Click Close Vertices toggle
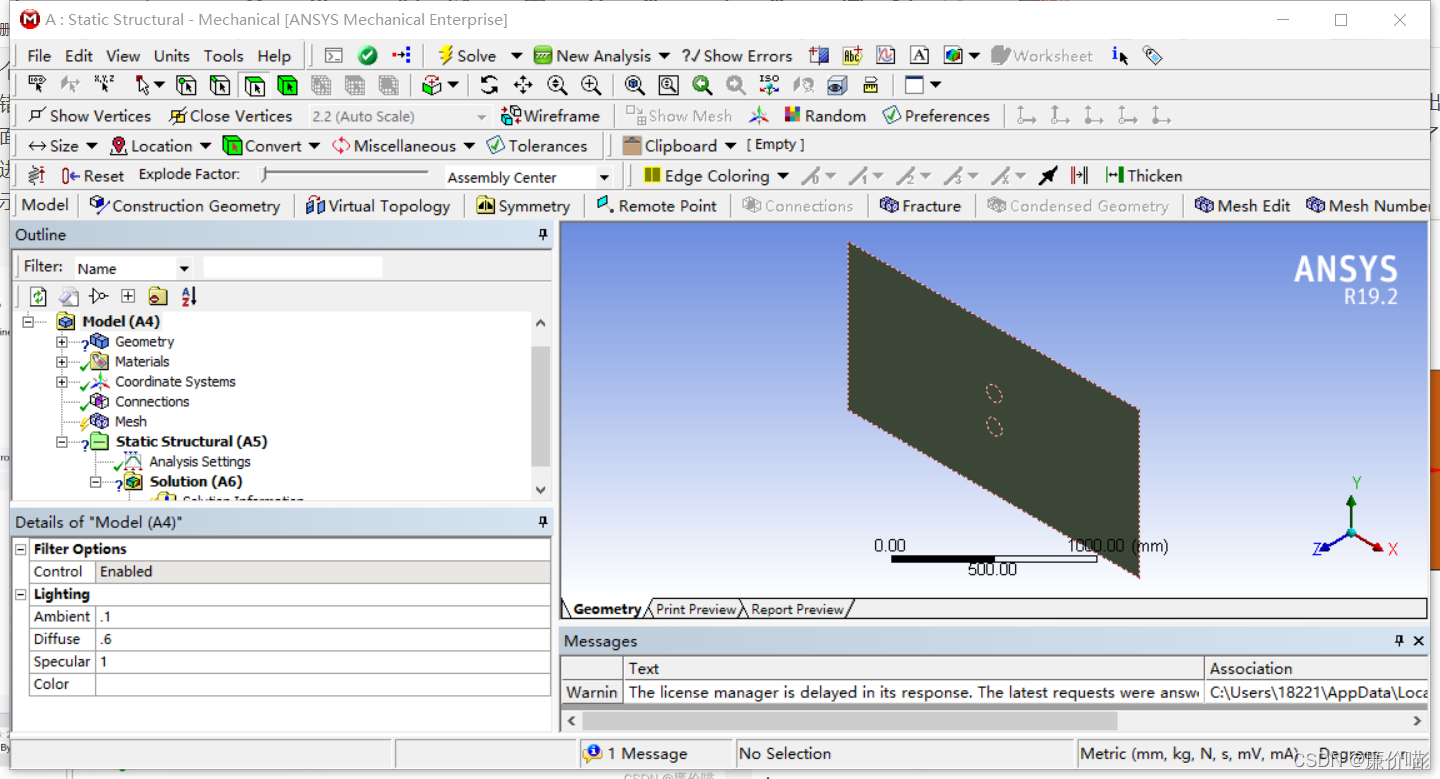 (x=231, y=116)
